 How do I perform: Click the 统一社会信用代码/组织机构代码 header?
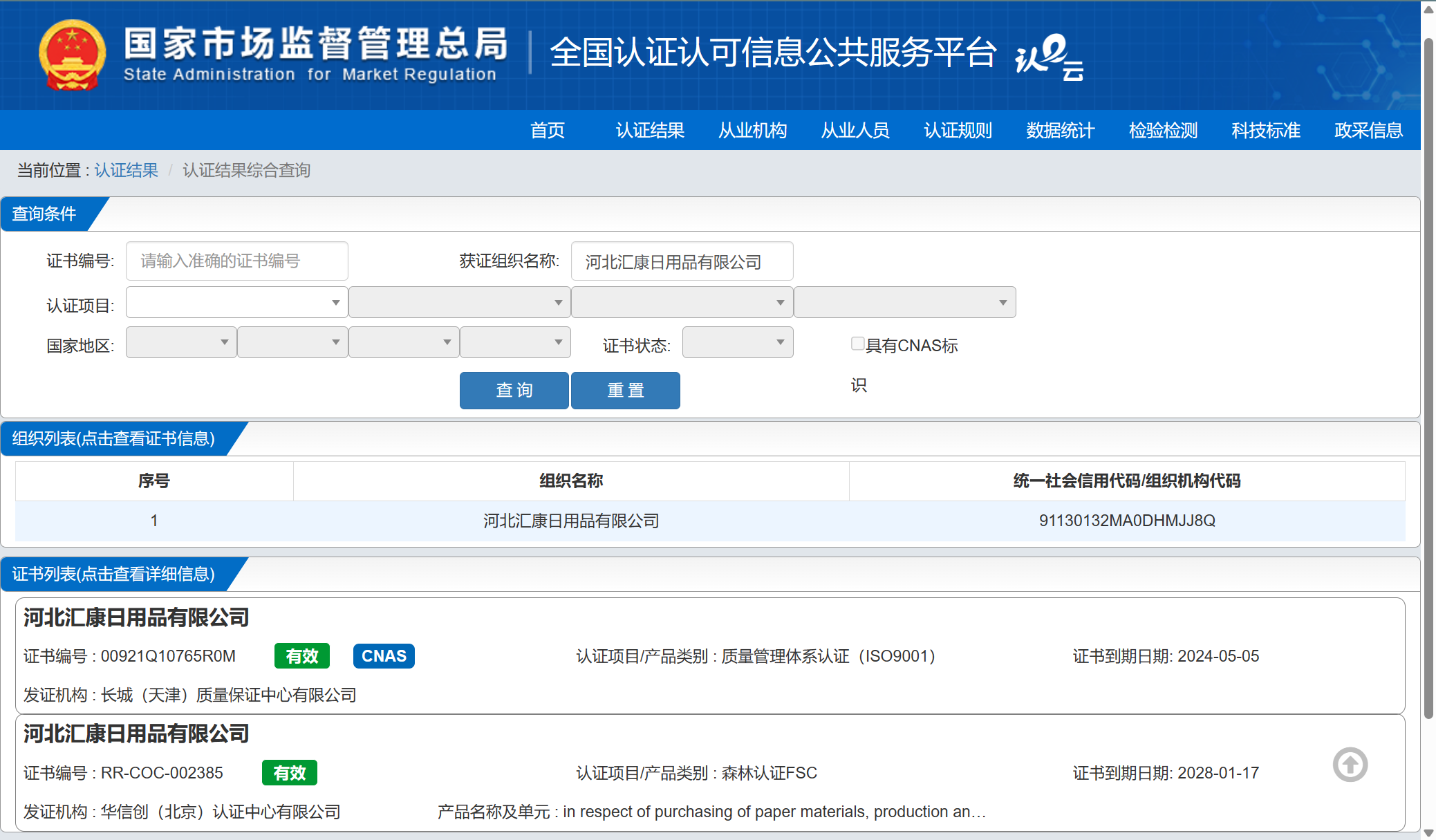click(1127, 480)
